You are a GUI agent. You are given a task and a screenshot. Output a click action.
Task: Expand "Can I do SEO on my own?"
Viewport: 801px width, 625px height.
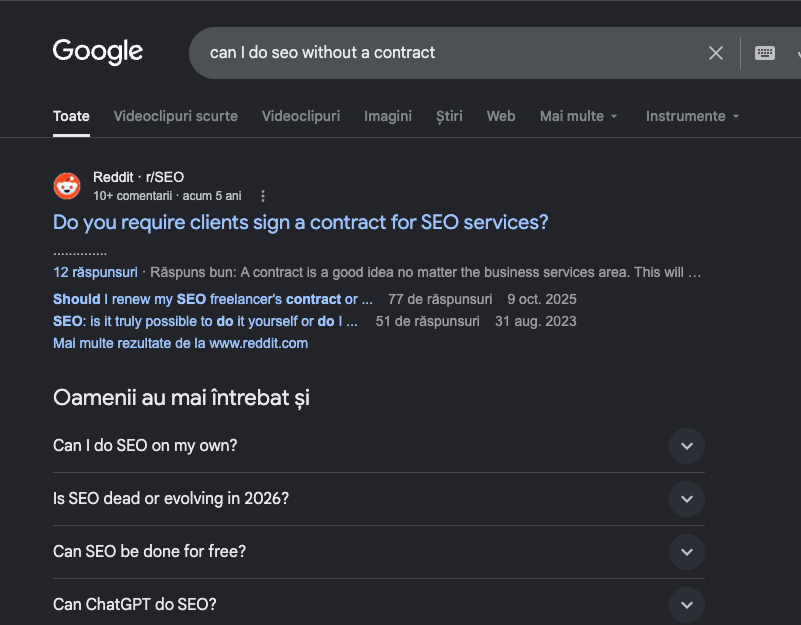point(379,446)
